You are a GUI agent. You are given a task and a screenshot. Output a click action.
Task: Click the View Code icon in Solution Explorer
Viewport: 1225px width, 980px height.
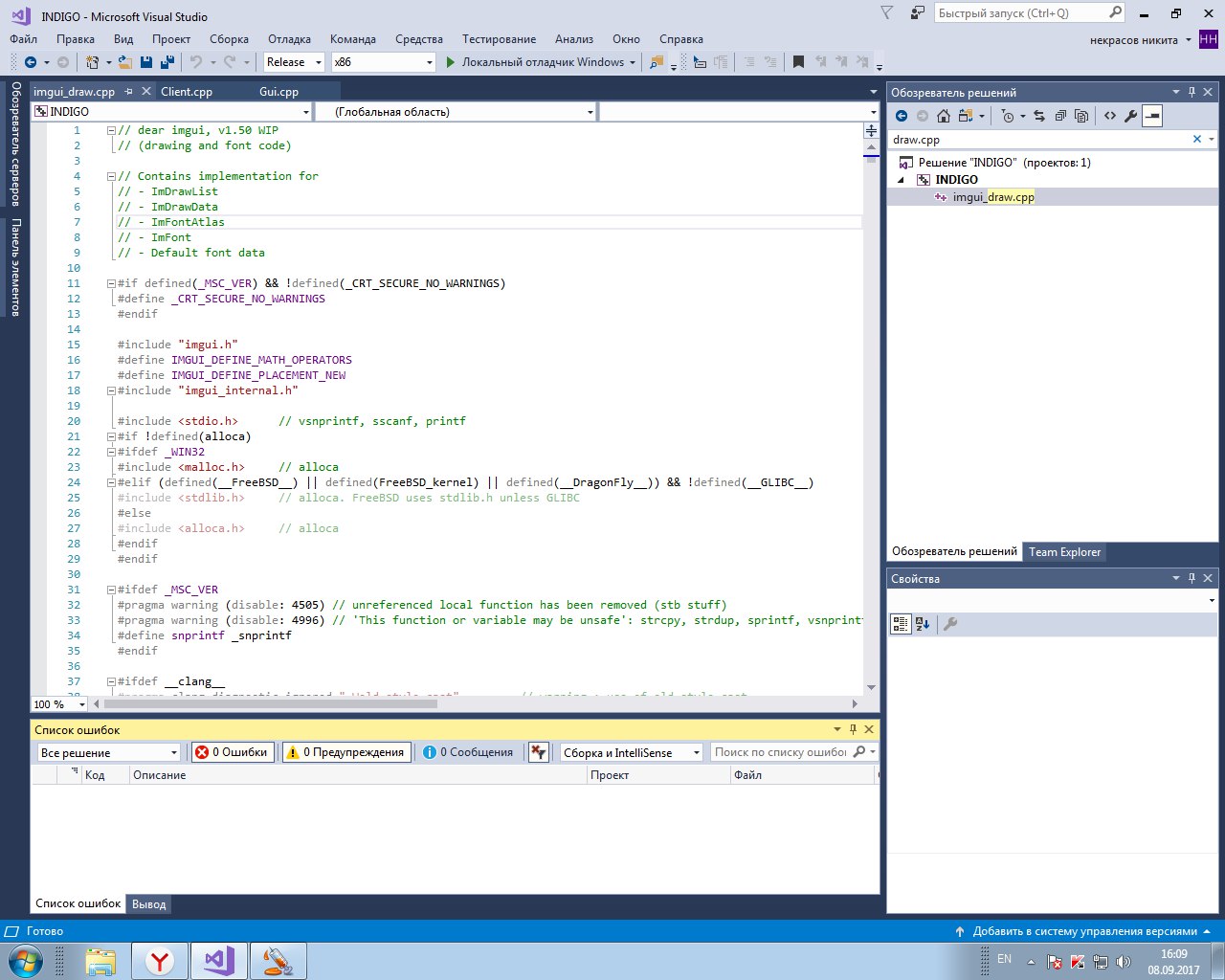pos(1109,116)
